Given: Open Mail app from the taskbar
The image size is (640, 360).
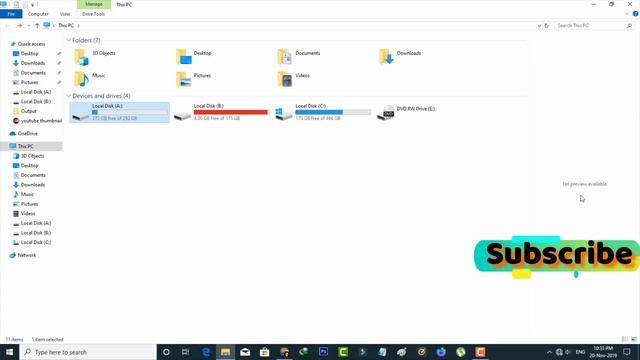Looking at the screenshot, I should [x=245, y=352].
